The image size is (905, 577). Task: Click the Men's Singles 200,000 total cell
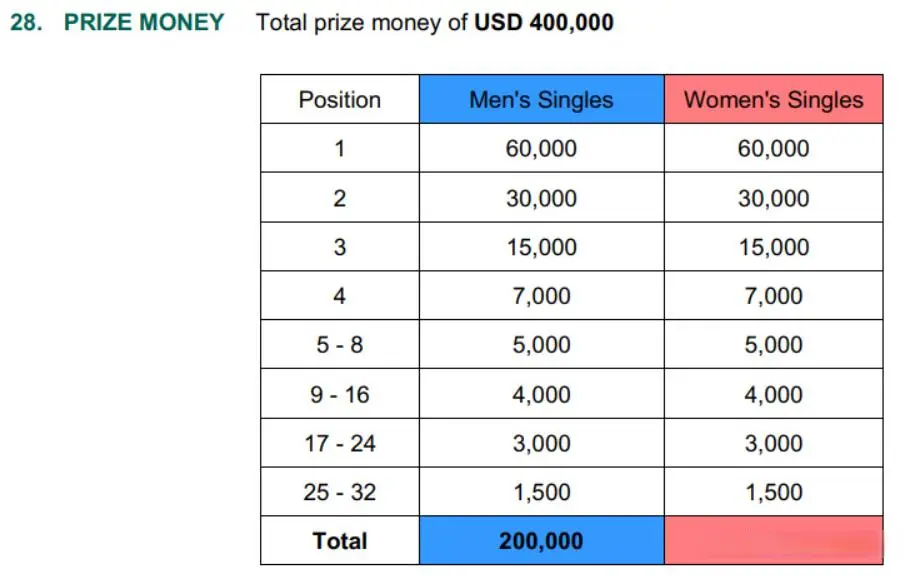click(x=541, y=541)
